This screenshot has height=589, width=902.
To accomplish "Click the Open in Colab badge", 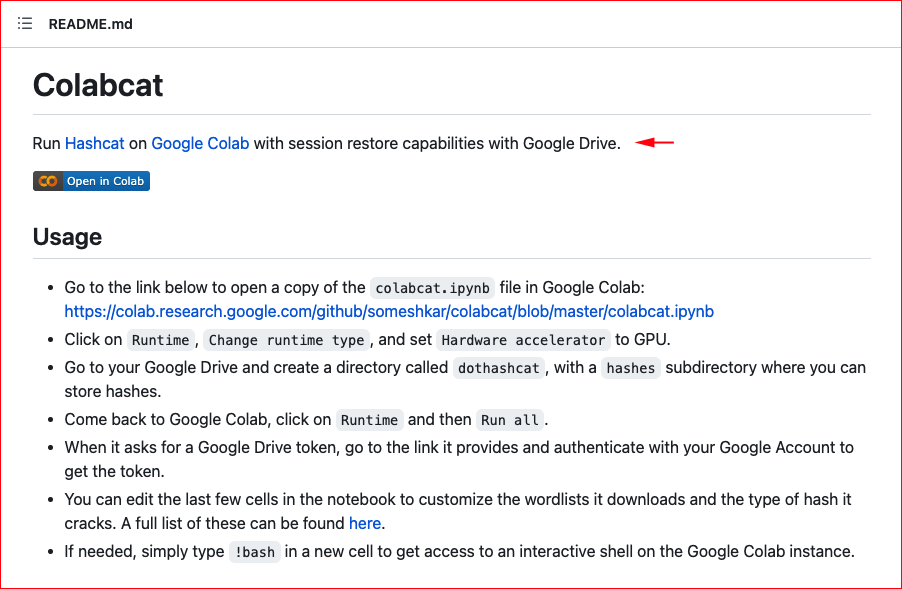I will point(91,181).
